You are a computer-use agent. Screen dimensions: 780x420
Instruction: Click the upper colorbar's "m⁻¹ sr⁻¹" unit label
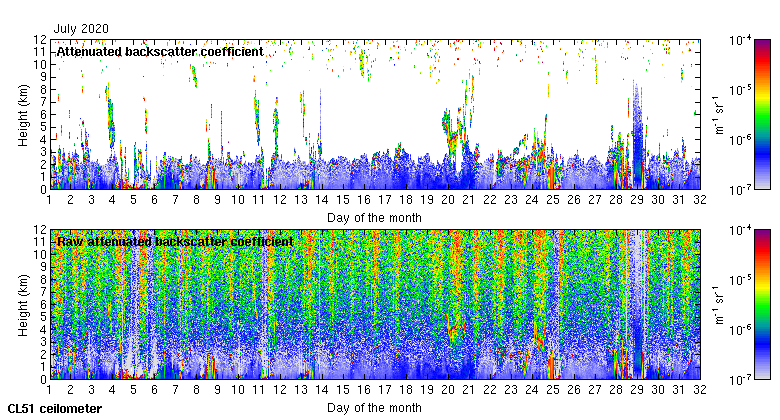(x=718, y=114)
